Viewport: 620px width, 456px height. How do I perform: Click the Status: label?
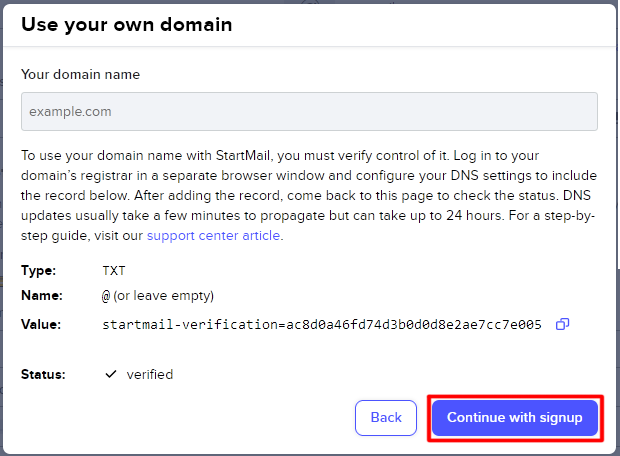[43, 374]
